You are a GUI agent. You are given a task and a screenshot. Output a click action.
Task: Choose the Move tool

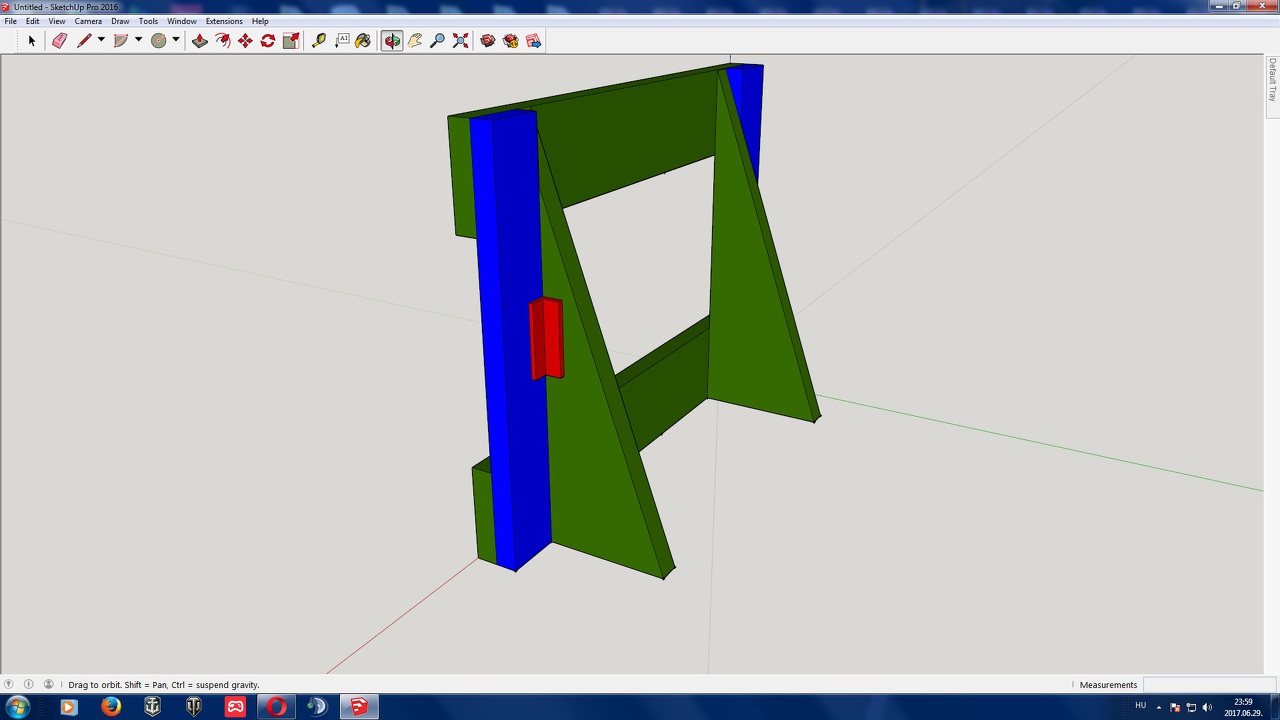tap(245, 41)
